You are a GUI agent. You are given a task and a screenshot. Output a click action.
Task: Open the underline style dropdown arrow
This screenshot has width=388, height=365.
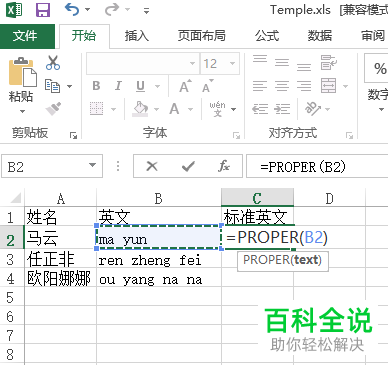coord(157,87)
